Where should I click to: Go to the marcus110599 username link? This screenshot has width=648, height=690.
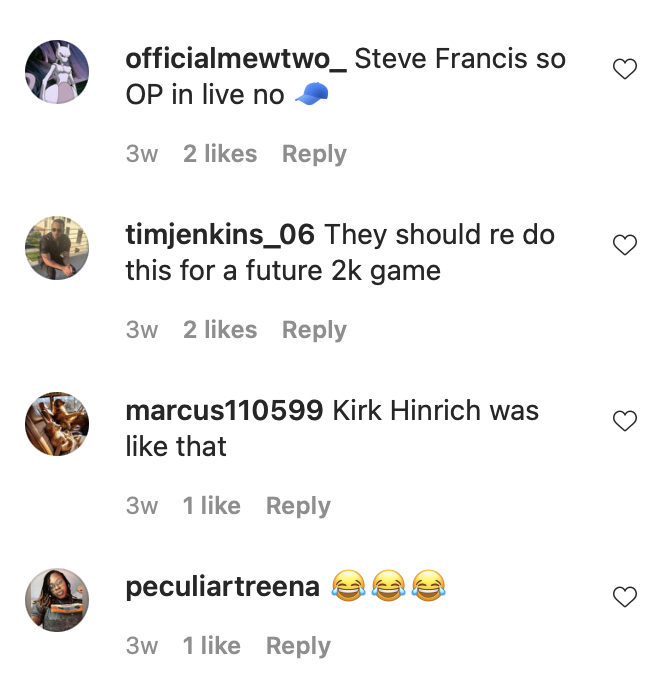click(224, 411)
